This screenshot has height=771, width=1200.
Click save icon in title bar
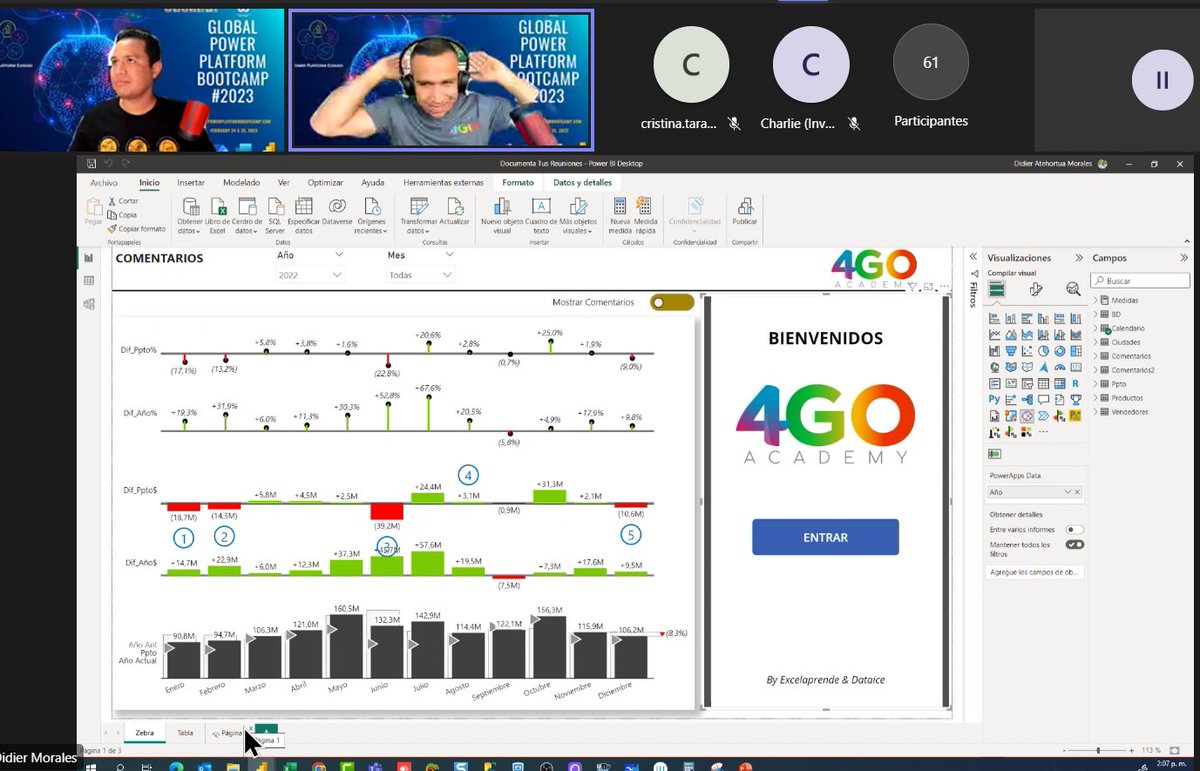(x=92, y=163)
